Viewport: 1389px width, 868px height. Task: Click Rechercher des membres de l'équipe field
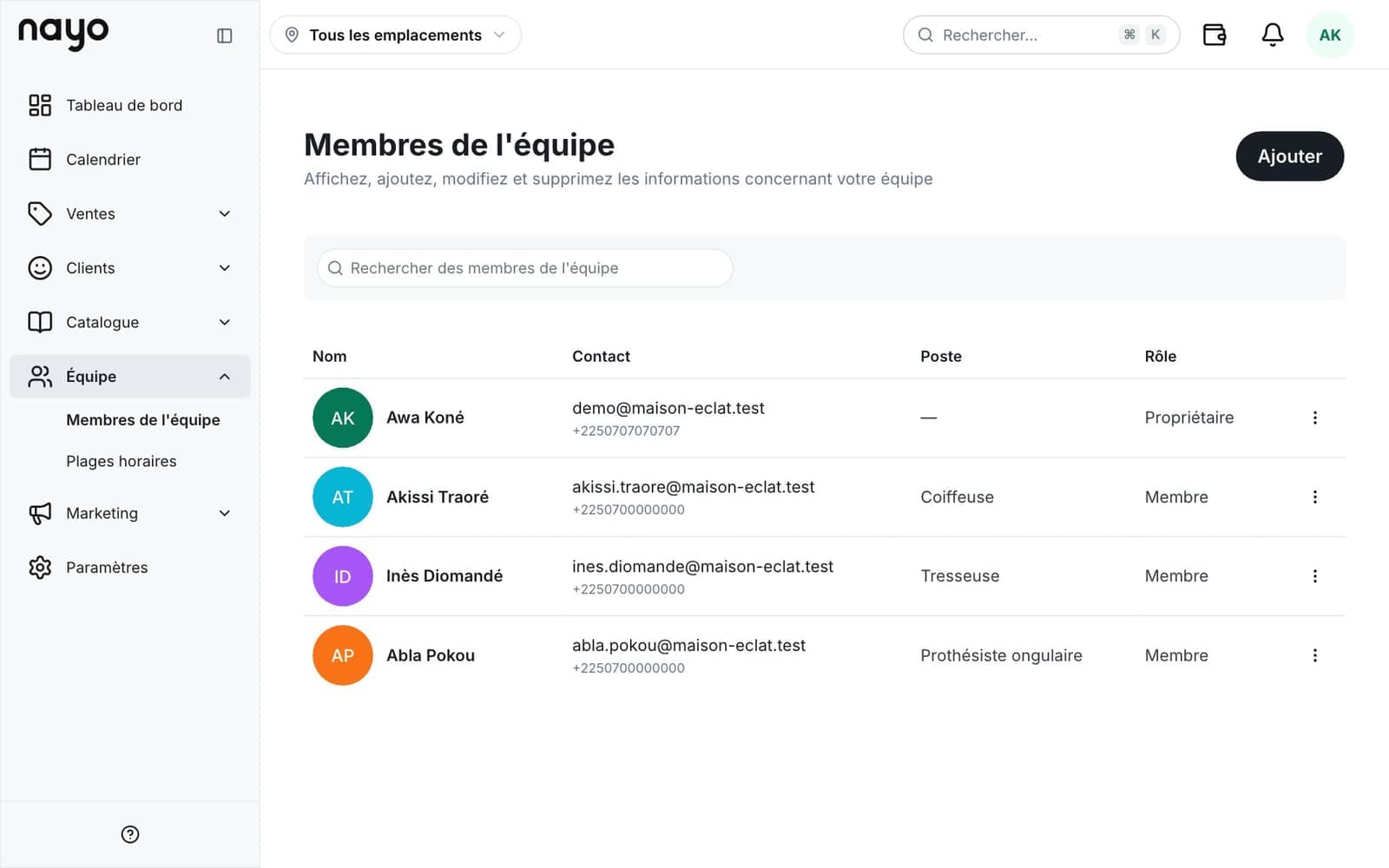525,268
